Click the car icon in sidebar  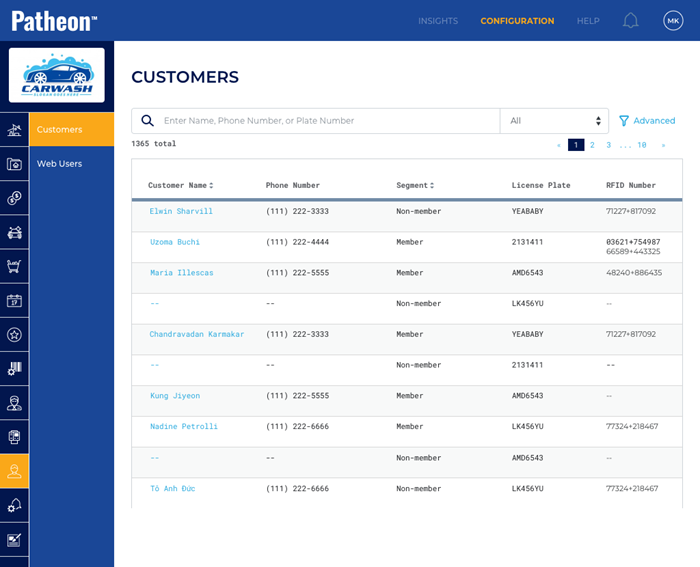[14, 232]
